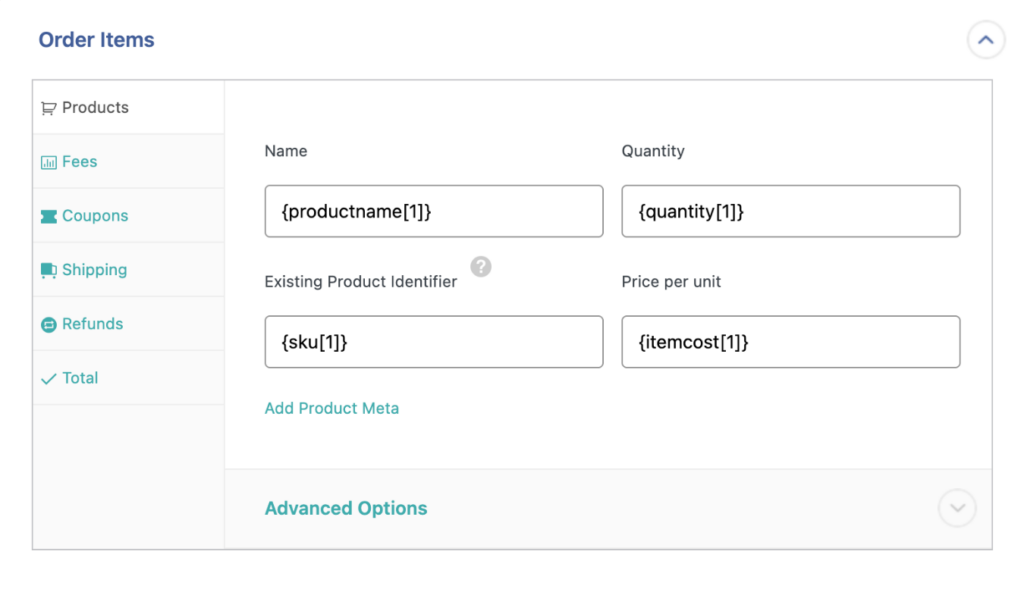This screenshot has width=1024, height=614.
Task: Click the Order Items heading
Action: point(97,40)
